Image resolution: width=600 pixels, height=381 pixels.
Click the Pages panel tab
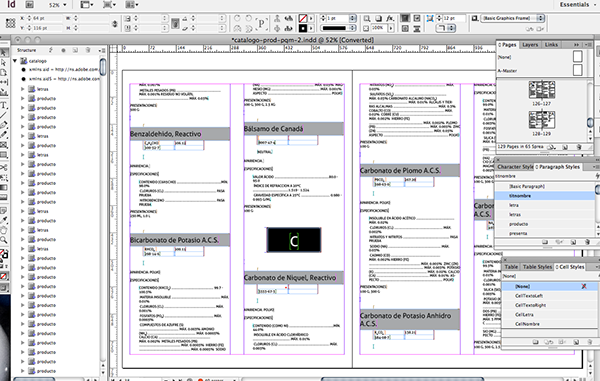pos(508,45)
